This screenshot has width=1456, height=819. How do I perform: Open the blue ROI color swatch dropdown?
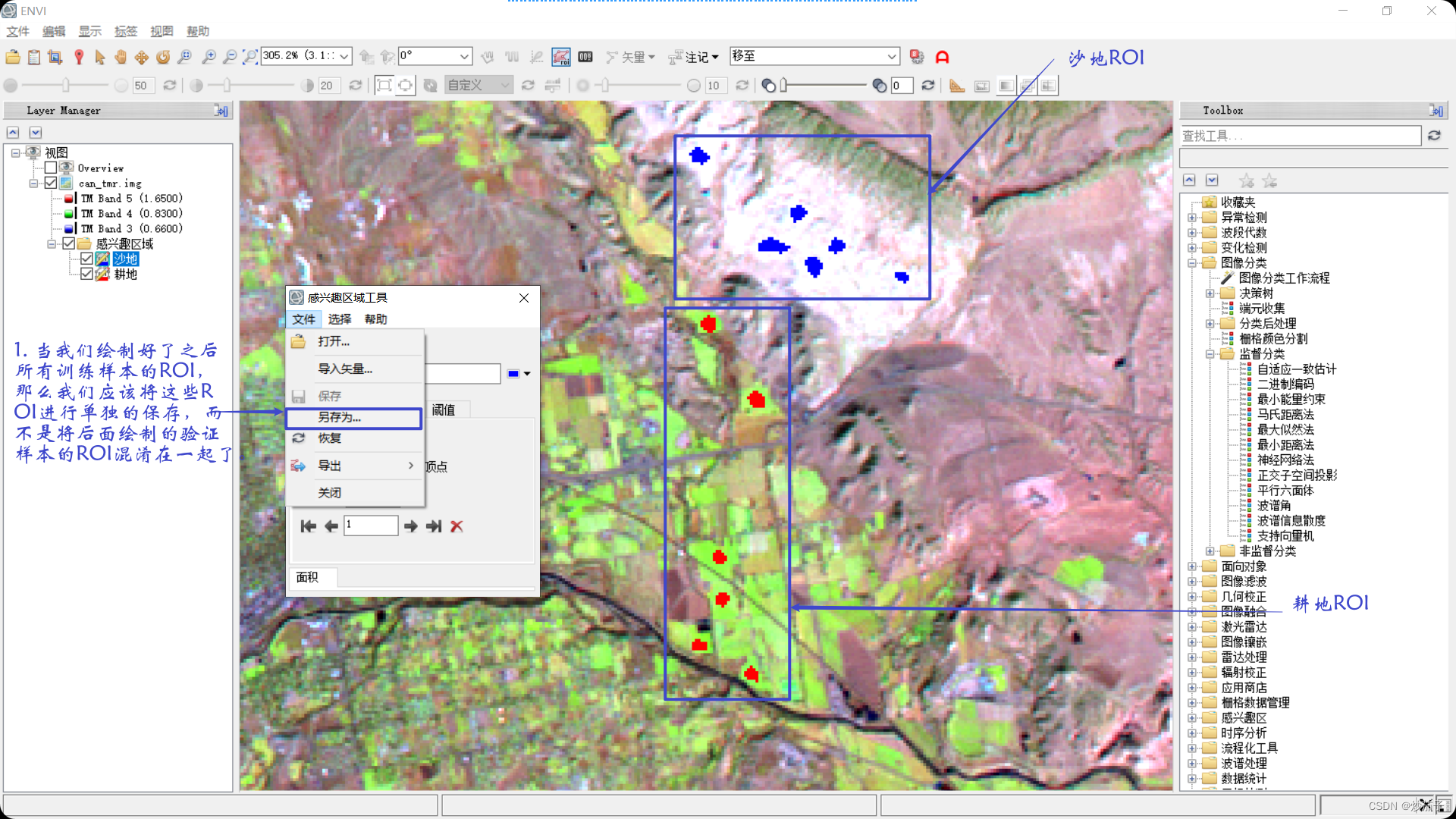point(527,374)
